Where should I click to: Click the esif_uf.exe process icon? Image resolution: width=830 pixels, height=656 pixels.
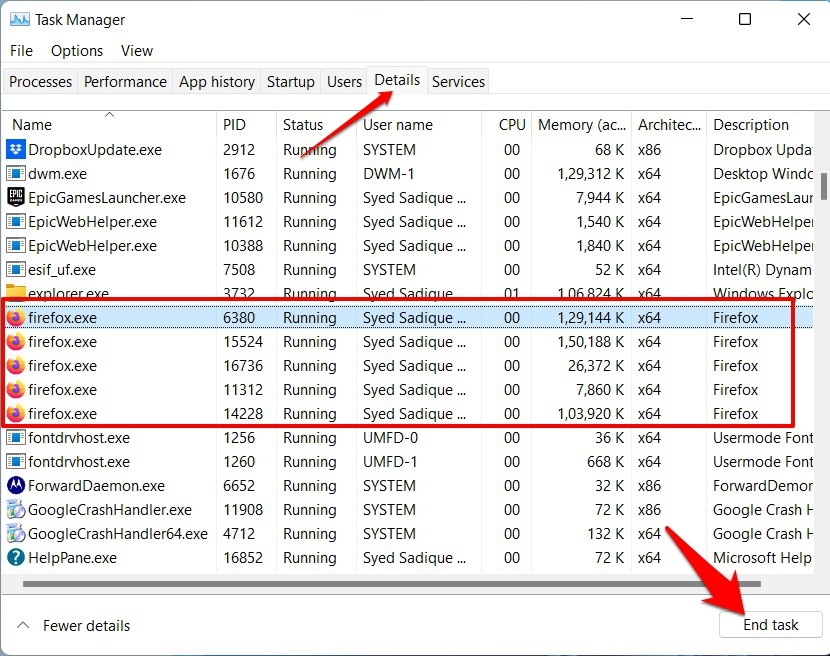pos(16,270)
